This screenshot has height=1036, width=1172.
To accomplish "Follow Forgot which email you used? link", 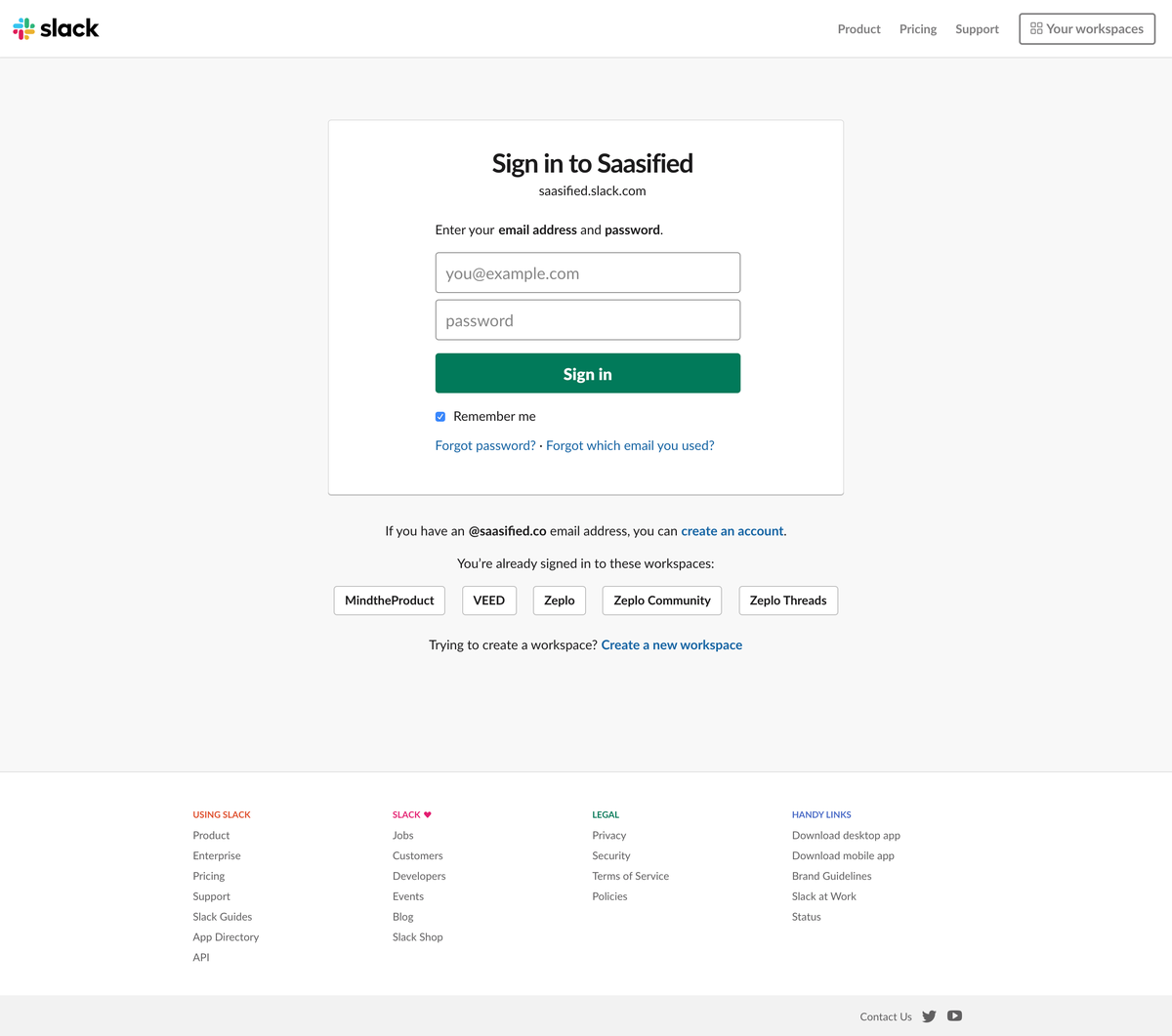I will coord(630,445).
